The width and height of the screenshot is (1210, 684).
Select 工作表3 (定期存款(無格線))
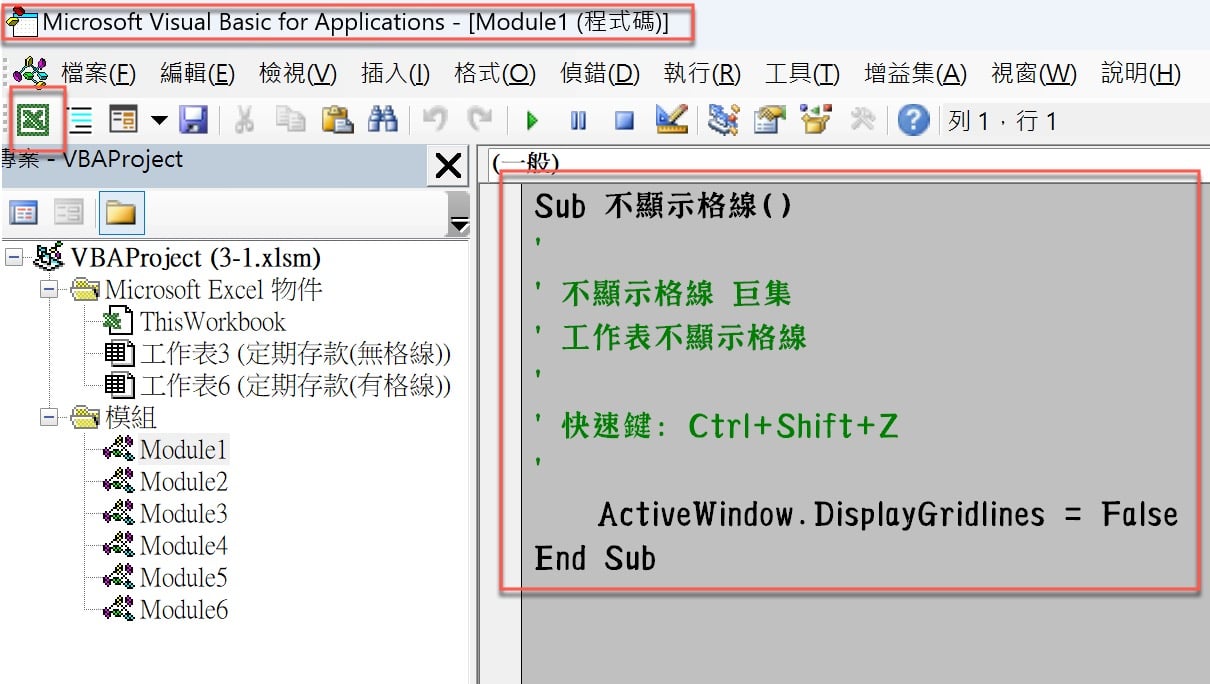click(x=296, y=354)
